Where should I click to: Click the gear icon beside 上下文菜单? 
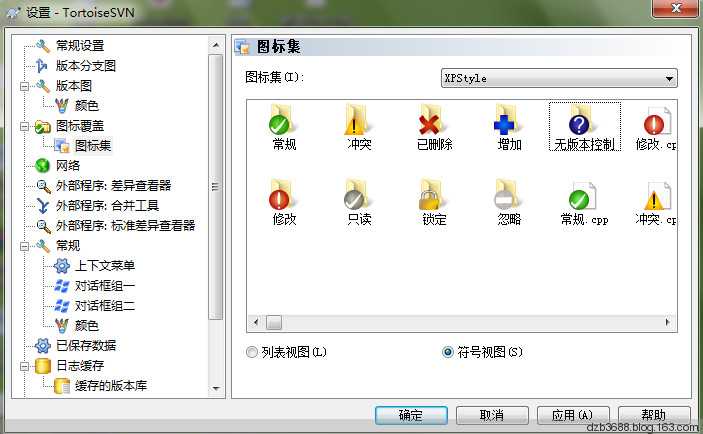point(62,266)
